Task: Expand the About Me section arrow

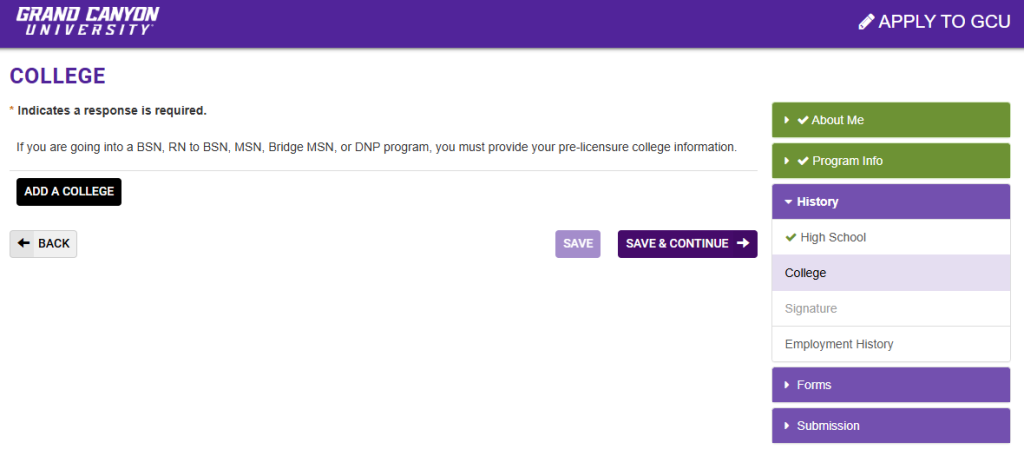Action: (x=787, y=120)
